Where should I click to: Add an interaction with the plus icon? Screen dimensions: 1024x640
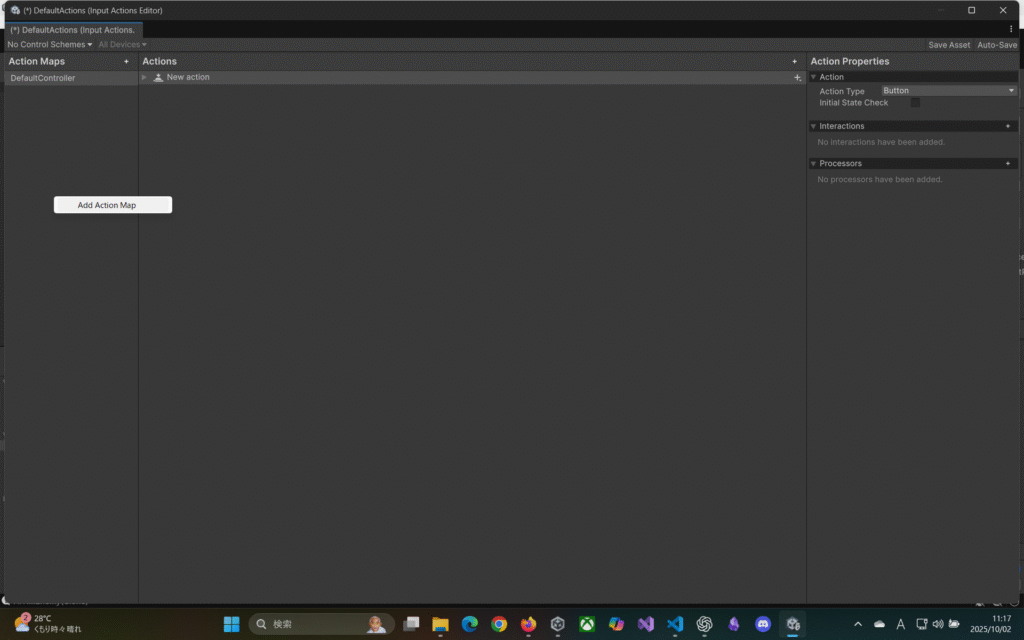click(x=1007, y=126)
